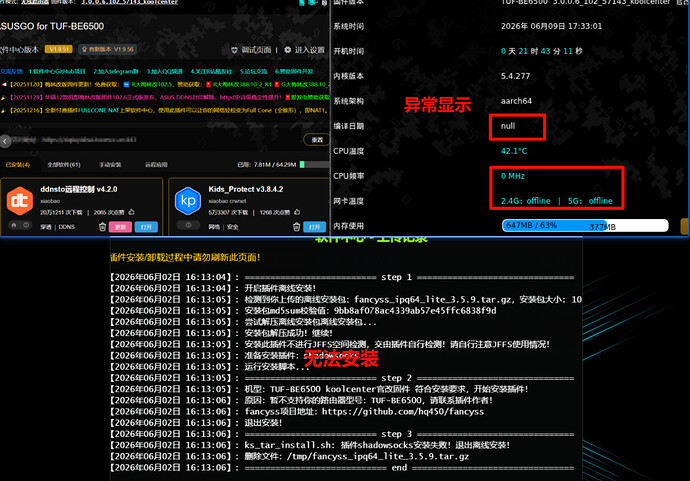Open fancyss GitHub project URL in log

pos(403,412)
